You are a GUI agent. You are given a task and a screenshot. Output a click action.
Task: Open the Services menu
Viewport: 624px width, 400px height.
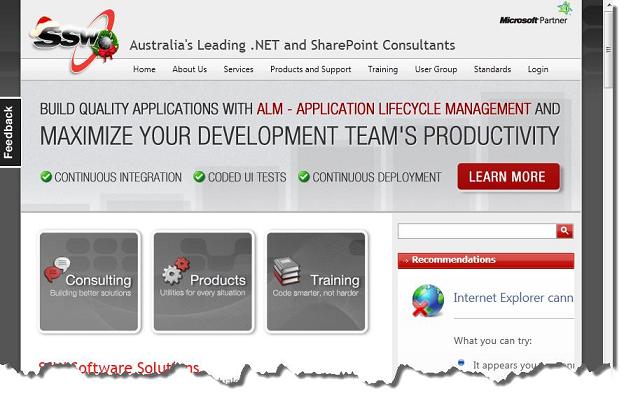click(x=238, y=69)
